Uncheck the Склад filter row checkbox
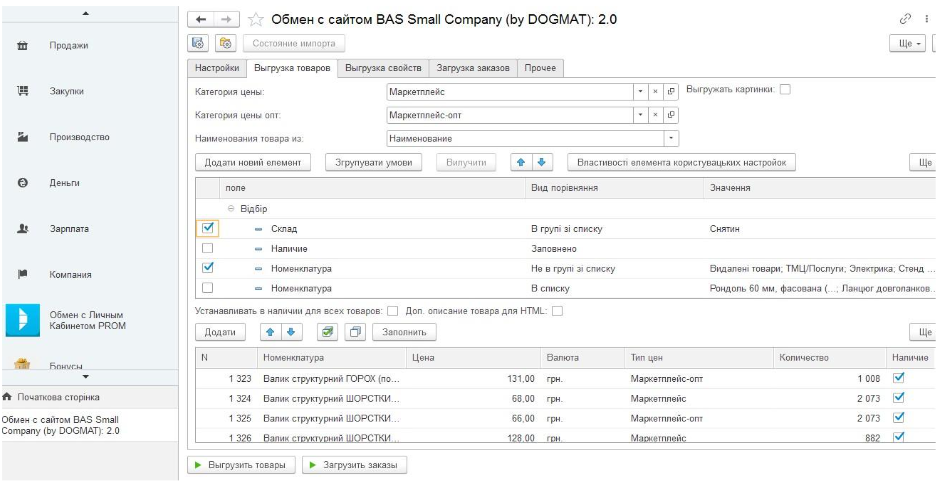Image resolution: width=940 pixels, height=502 pixels. pos(208,229)
